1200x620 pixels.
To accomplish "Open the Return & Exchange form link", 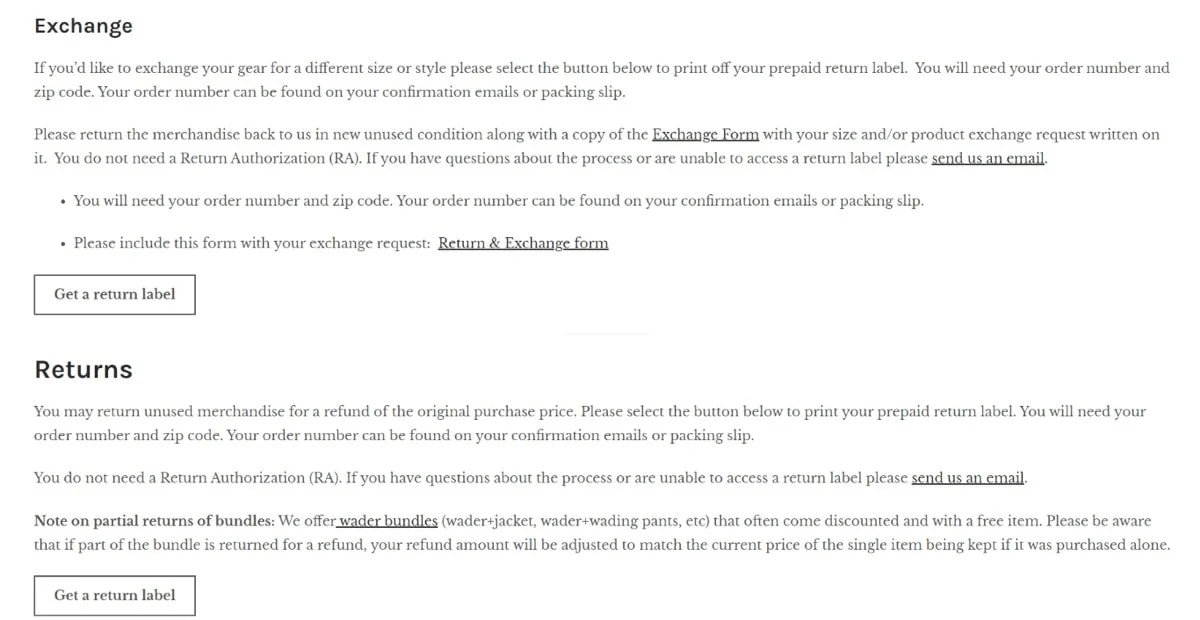I will [523, 243].
